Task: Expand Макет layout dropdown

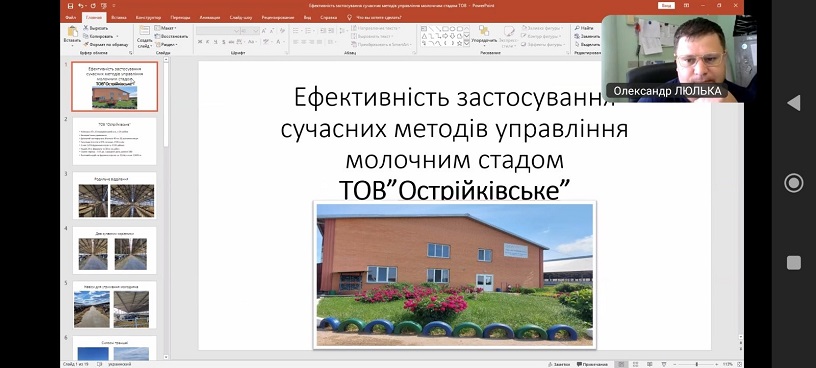Action: point(165,28)
